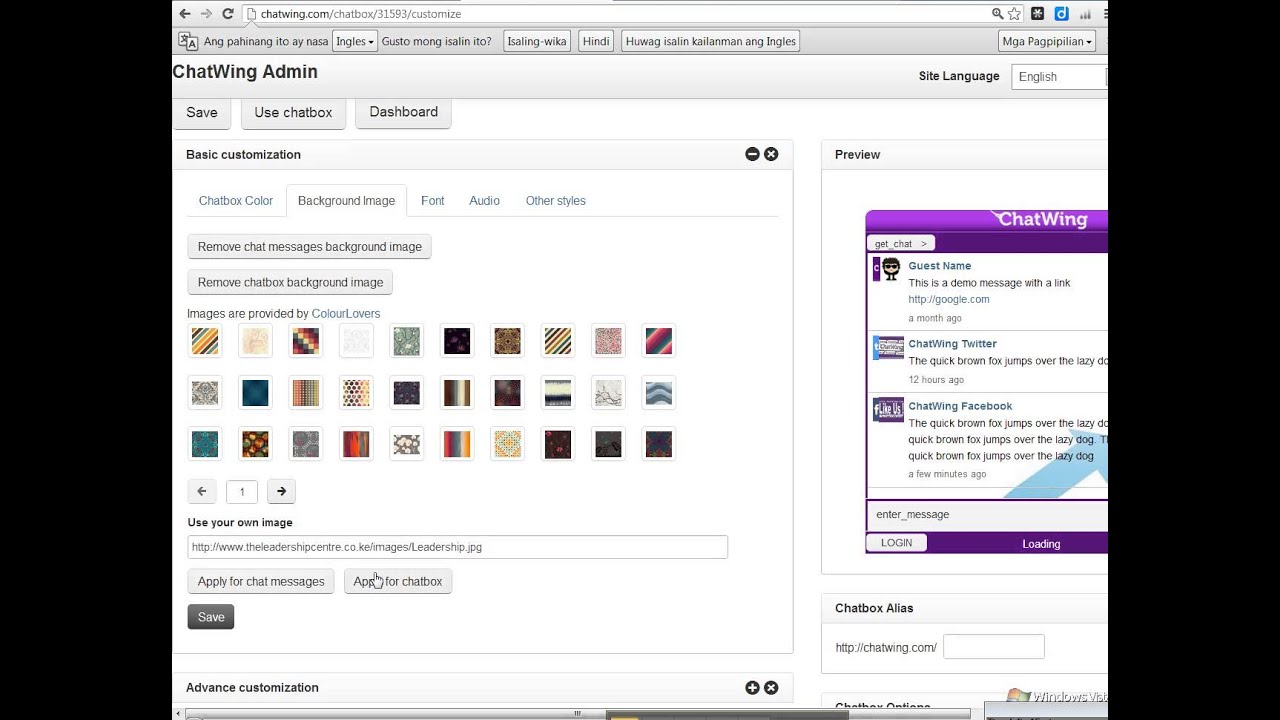Screen dimensions: 1280x720
Task: Go to next image page with right arrow
Action: coord(281,491)
